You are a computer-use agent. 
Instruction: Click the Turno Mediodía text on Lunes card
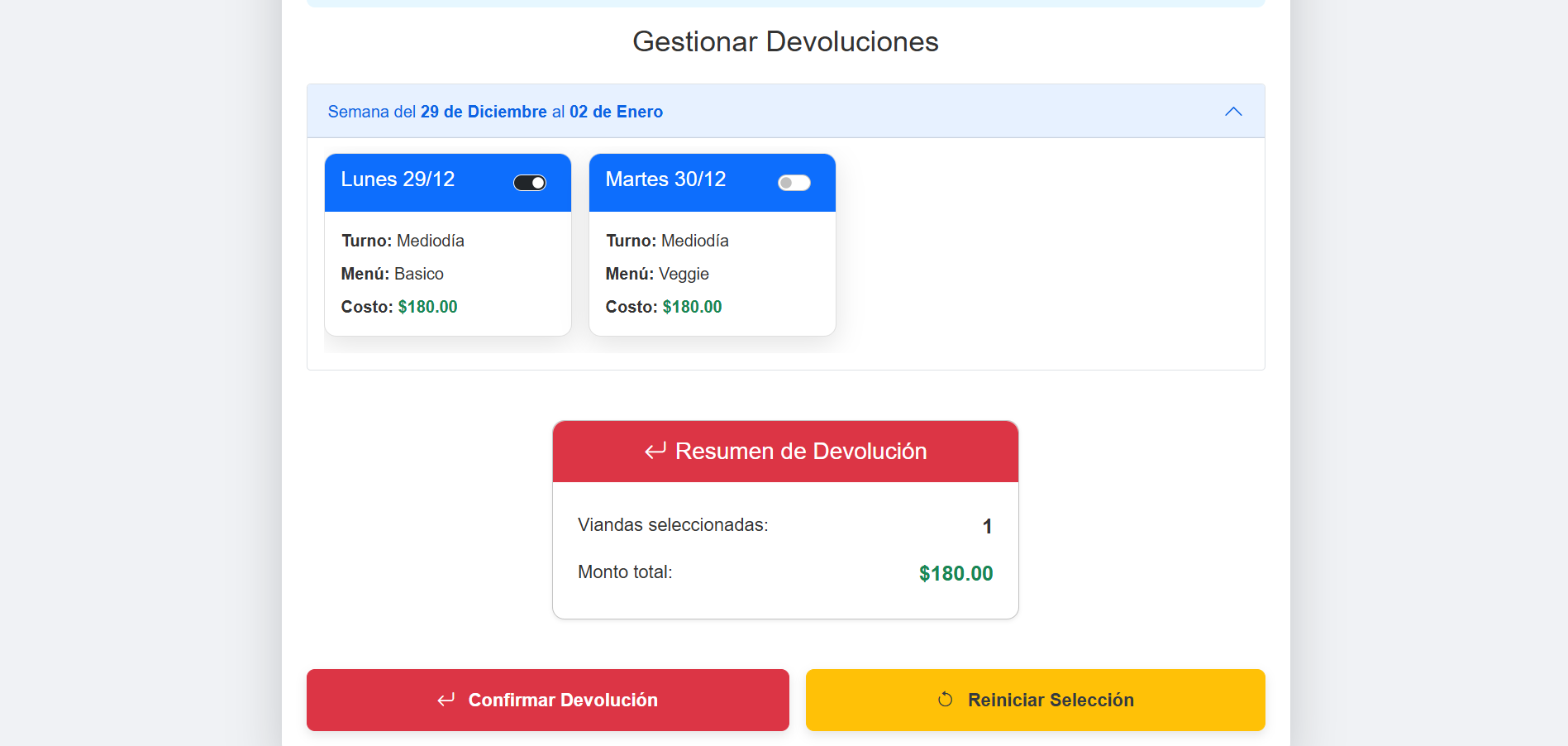click(403, 241)
